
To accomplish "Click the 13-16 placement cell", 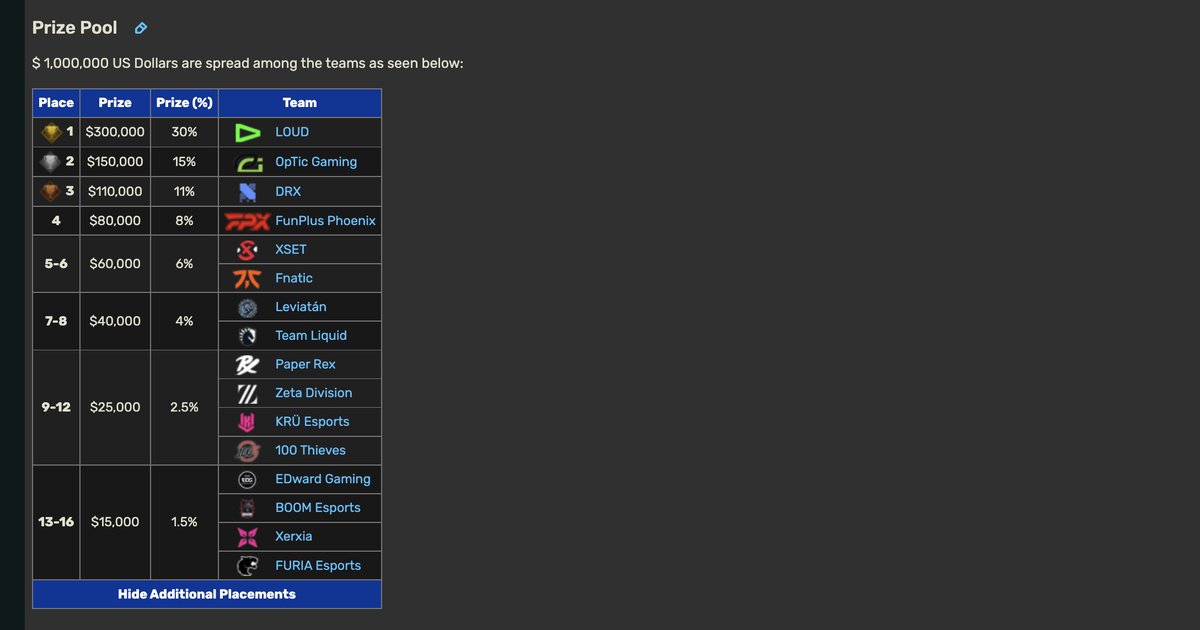I will (56, 523).
